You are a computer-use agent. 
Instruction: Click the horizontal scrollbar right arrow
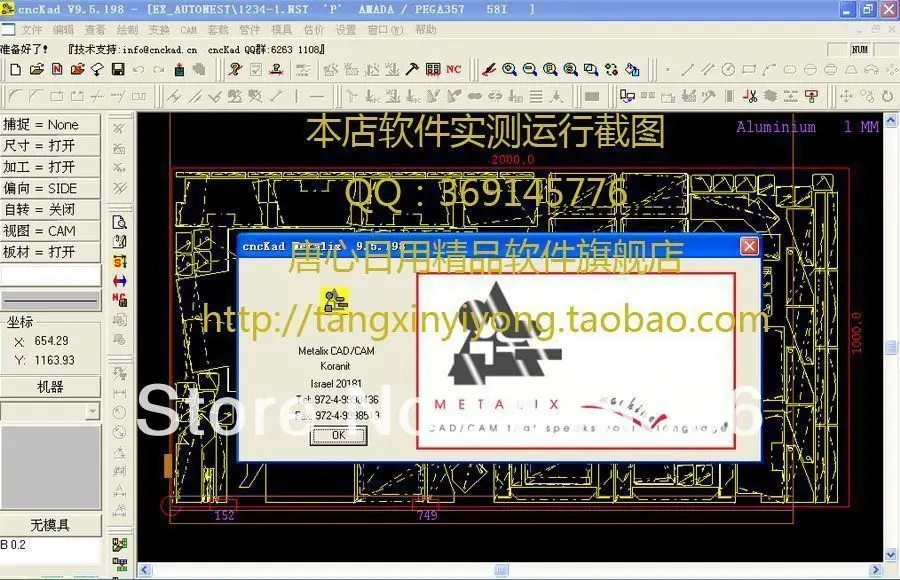875,570
